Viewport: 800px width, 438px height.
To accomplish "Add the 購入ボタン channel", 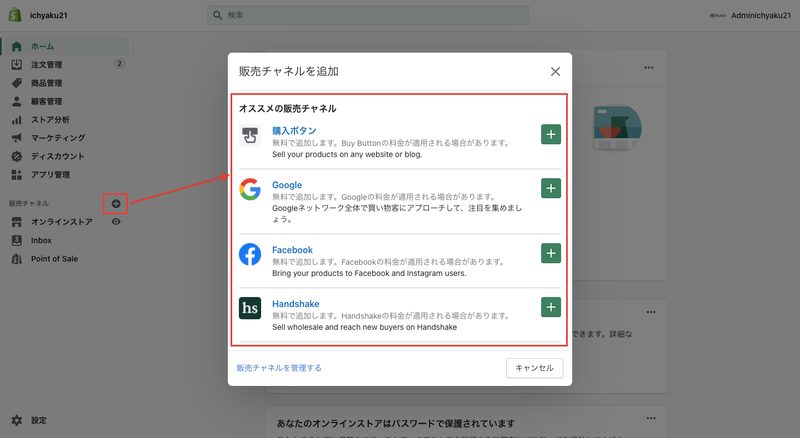I will point(551,134).
